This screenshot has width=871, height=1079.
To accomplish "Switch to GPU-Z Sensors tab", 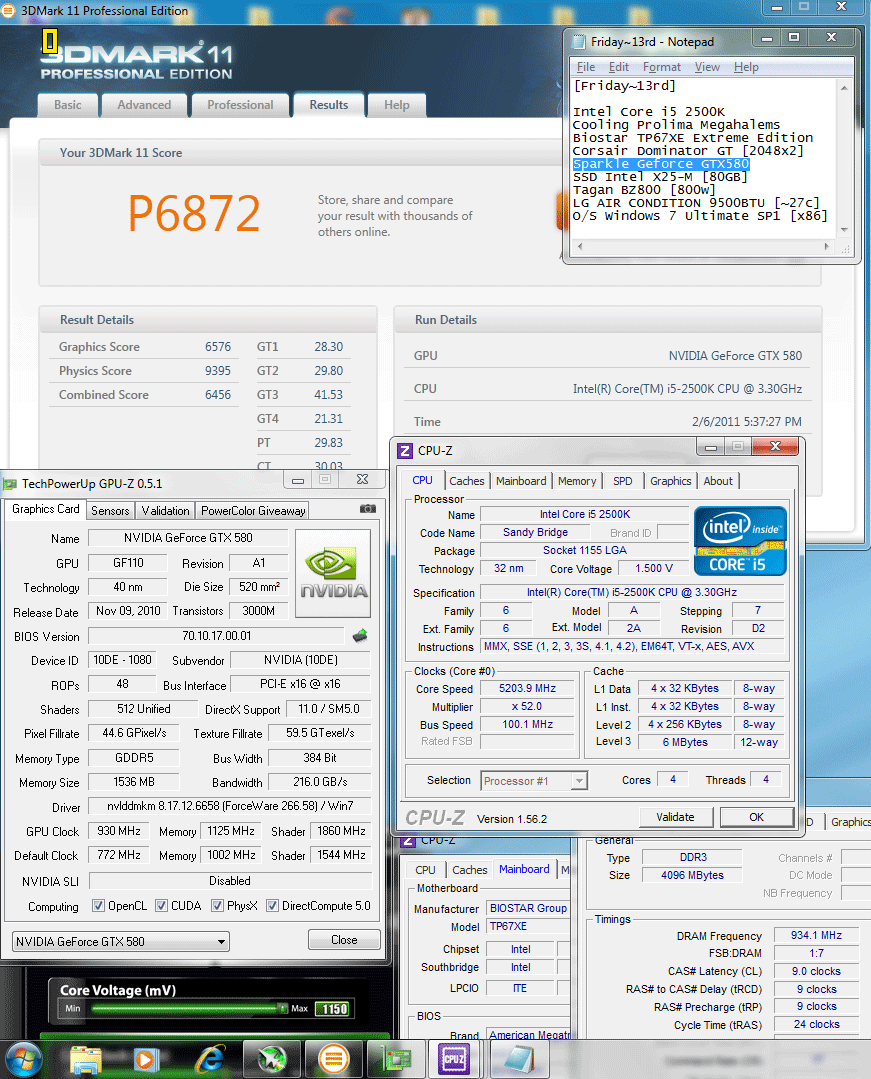I will pos(110,511).
